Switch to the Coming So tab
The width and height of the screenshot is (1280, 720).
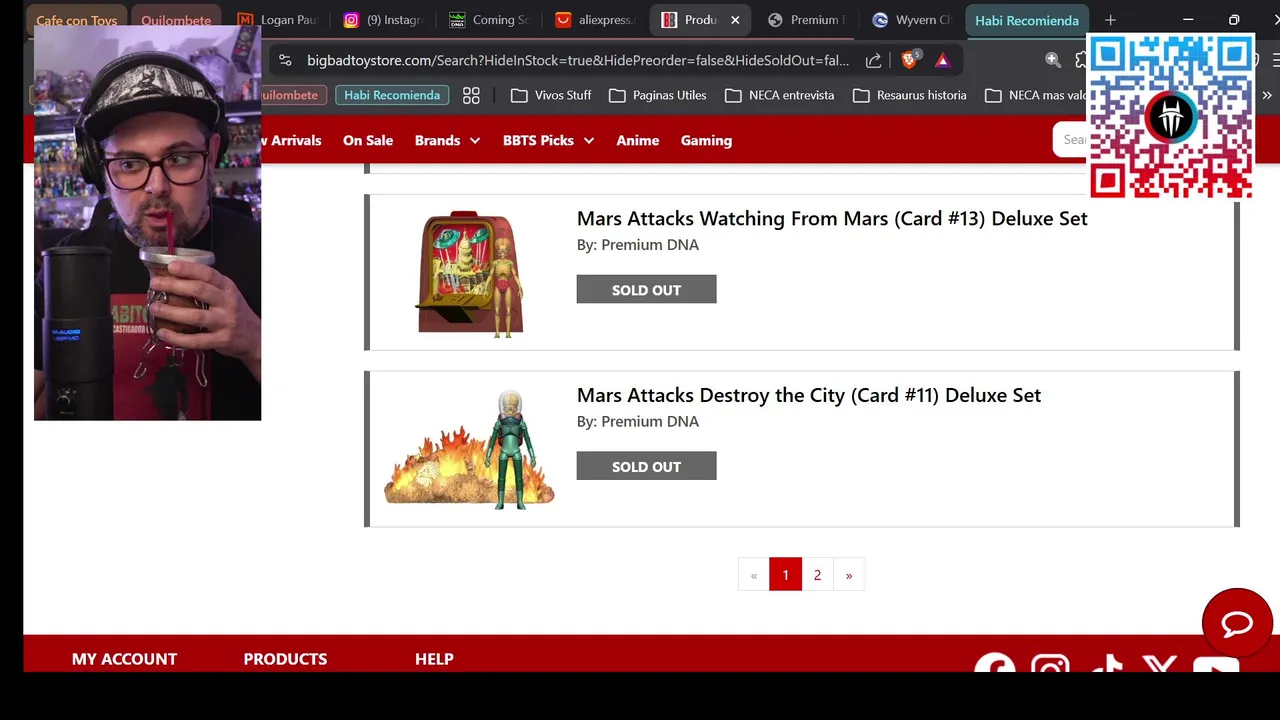point(490,20)
